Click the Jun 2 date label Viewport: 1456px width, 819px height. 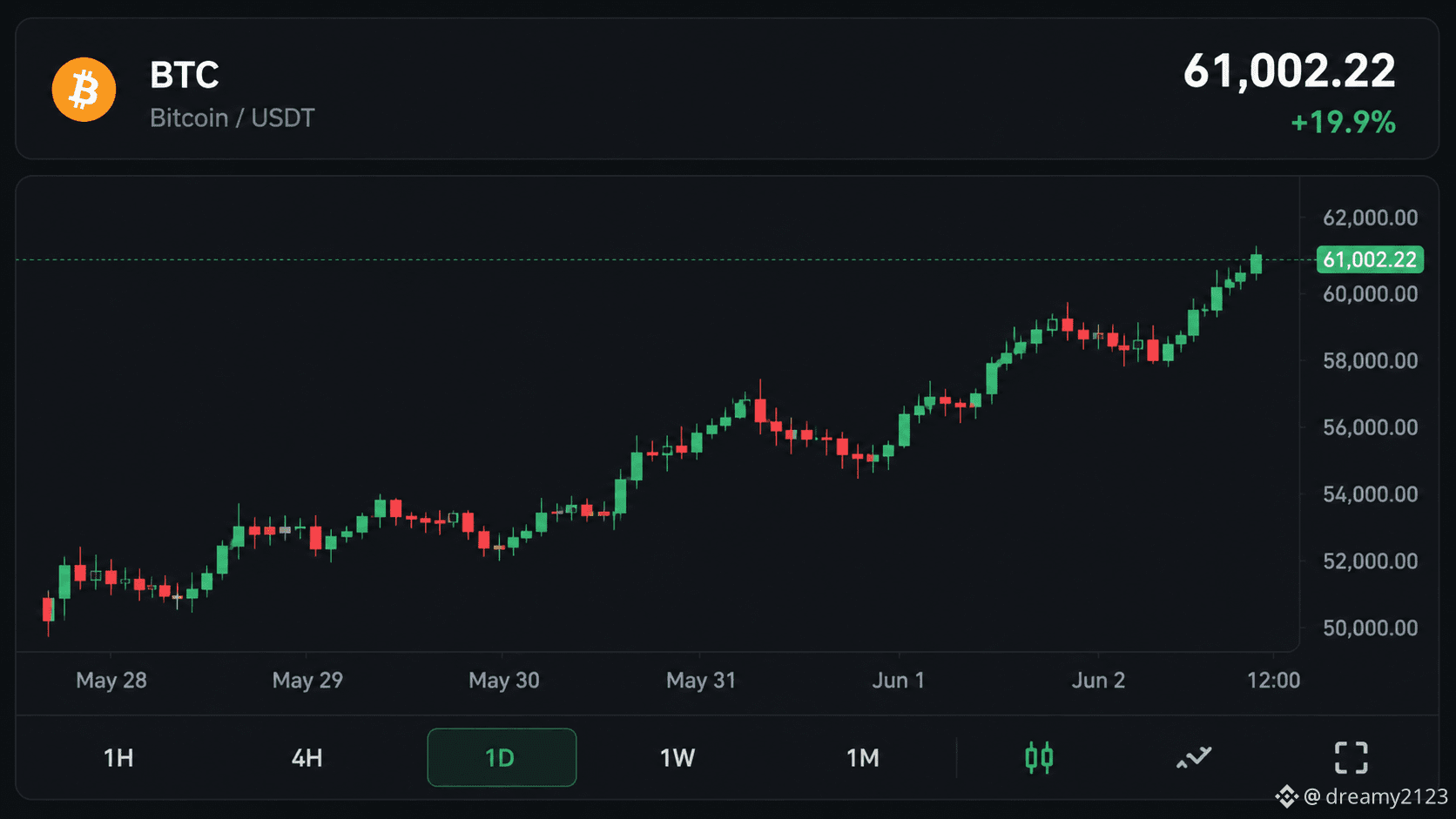(1098, 680)
